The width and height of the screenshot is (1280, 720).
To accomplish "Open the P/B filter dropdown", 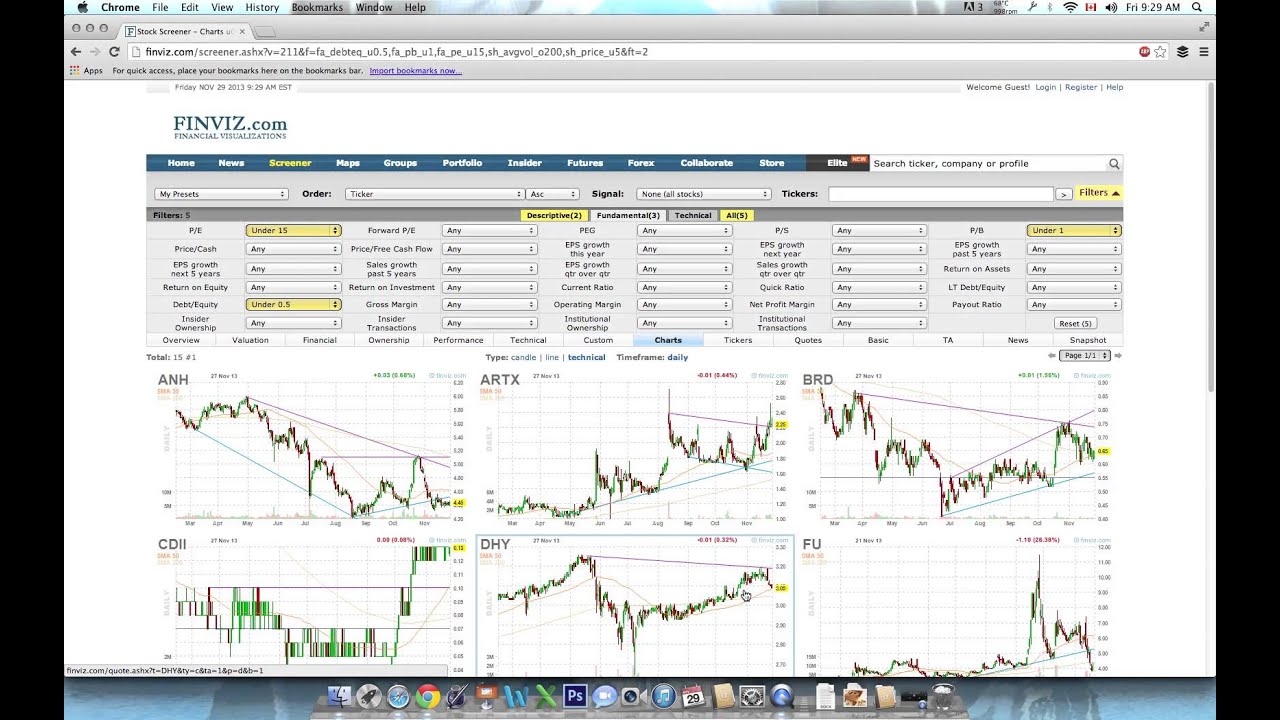I will tap(1074, 230).
